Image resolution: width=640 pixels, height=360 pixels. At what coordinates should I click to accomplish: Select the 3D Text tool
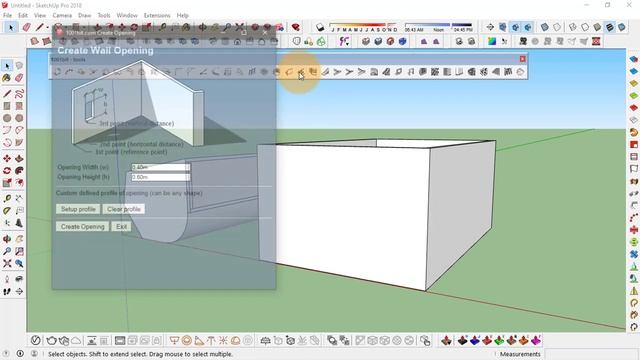[x=19, y=223]
